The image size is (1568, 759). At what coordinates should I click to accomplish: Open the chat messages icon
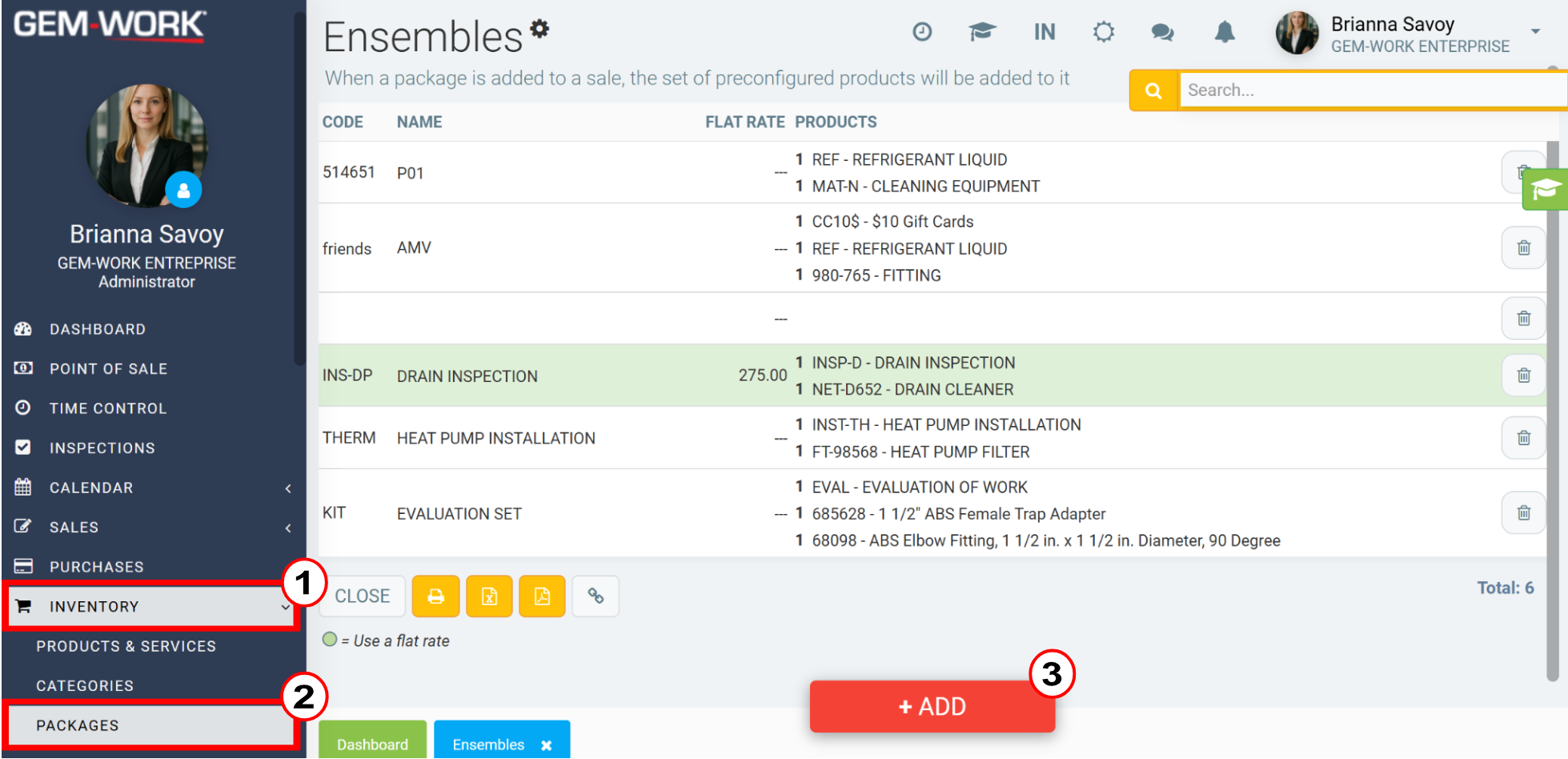point(1162,32)
